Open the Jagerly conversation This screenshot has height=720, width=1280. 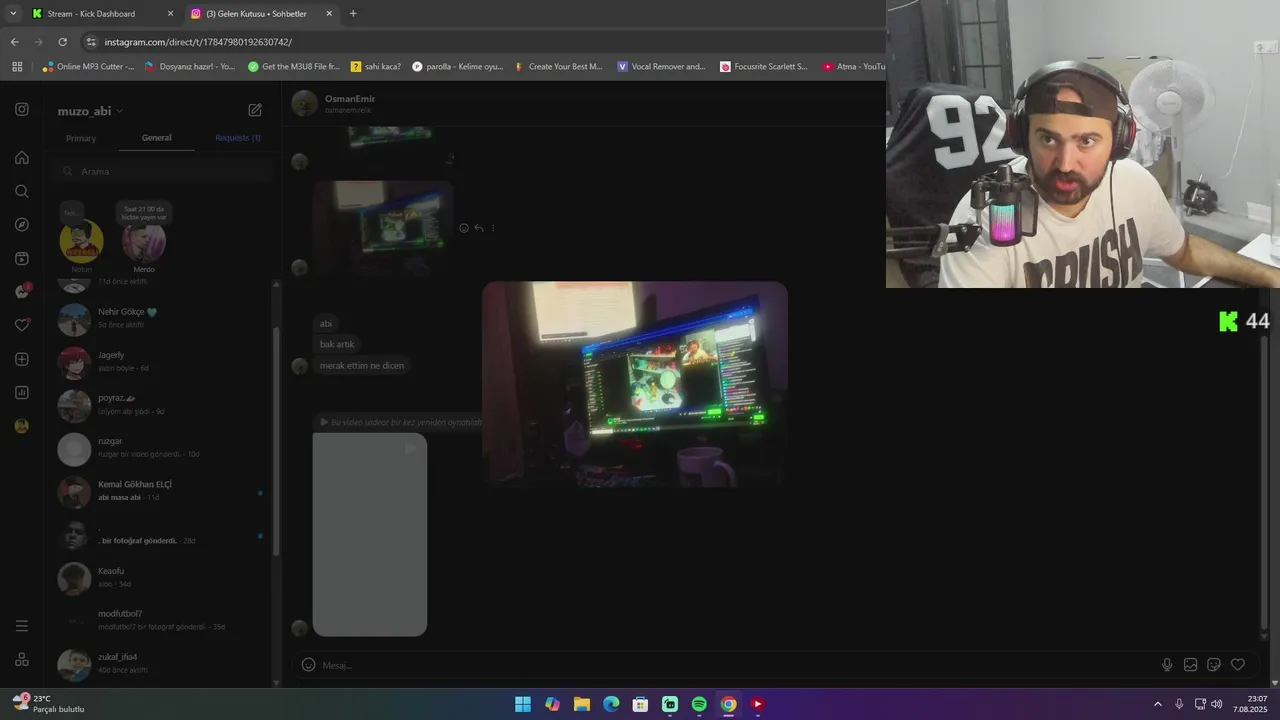pos(158,361)
